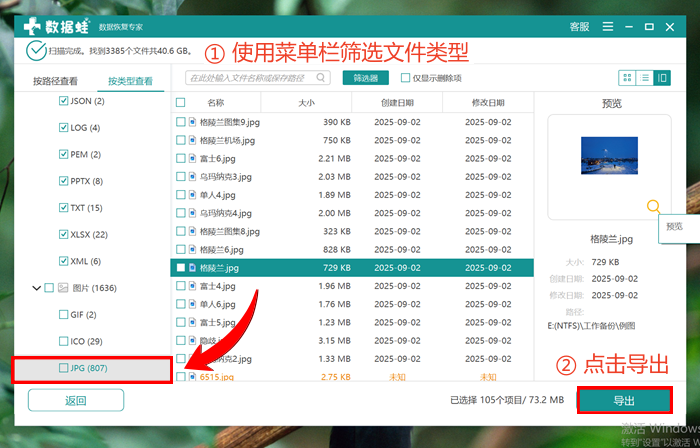
Task: Switch to preview pane view mode
Action: (662, 78)
